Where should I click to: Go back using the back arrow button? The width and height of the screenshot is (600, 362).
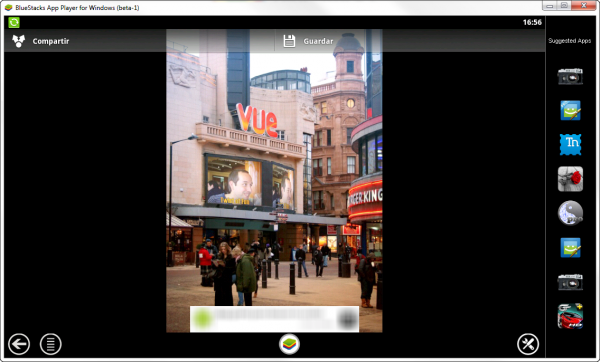point(19,344)
